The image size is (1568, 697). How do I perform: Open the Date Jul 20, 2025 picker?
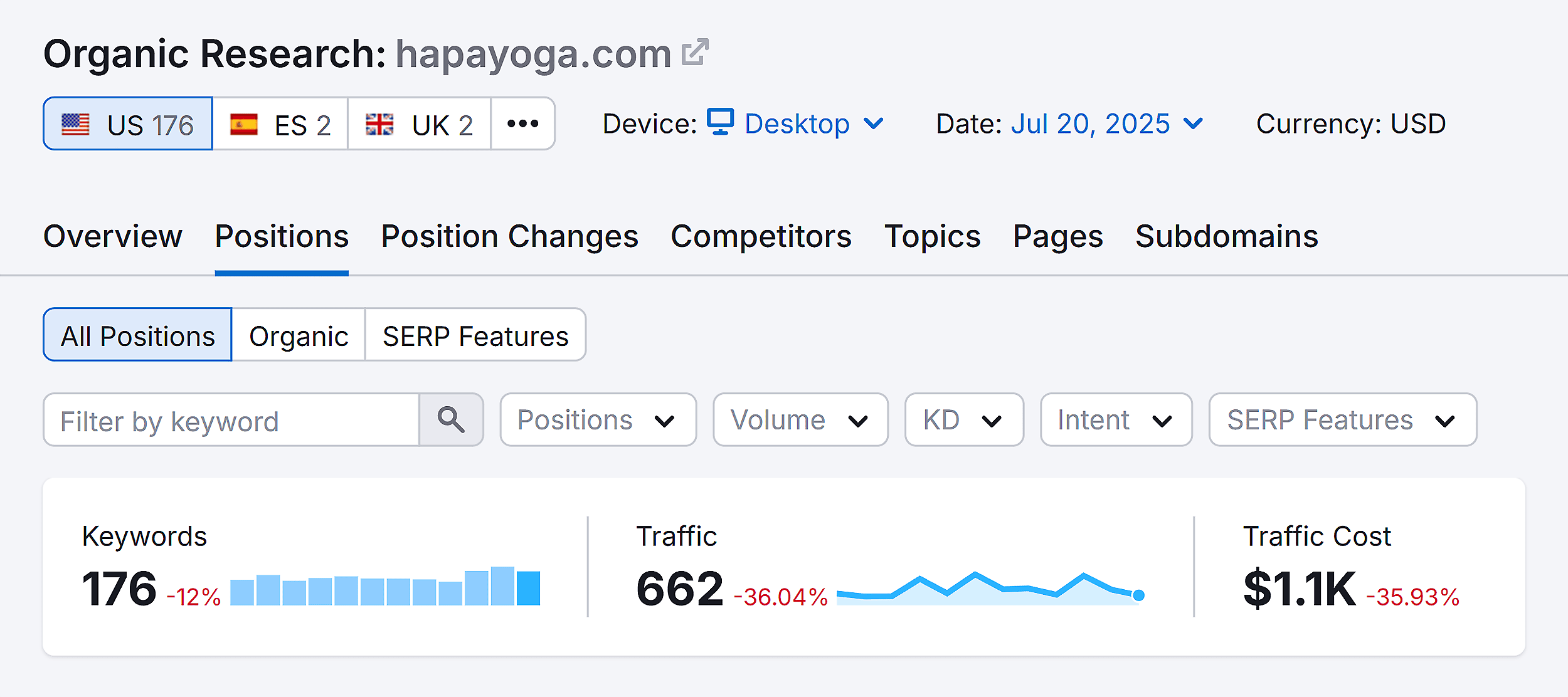click(x=1108, y=123)
